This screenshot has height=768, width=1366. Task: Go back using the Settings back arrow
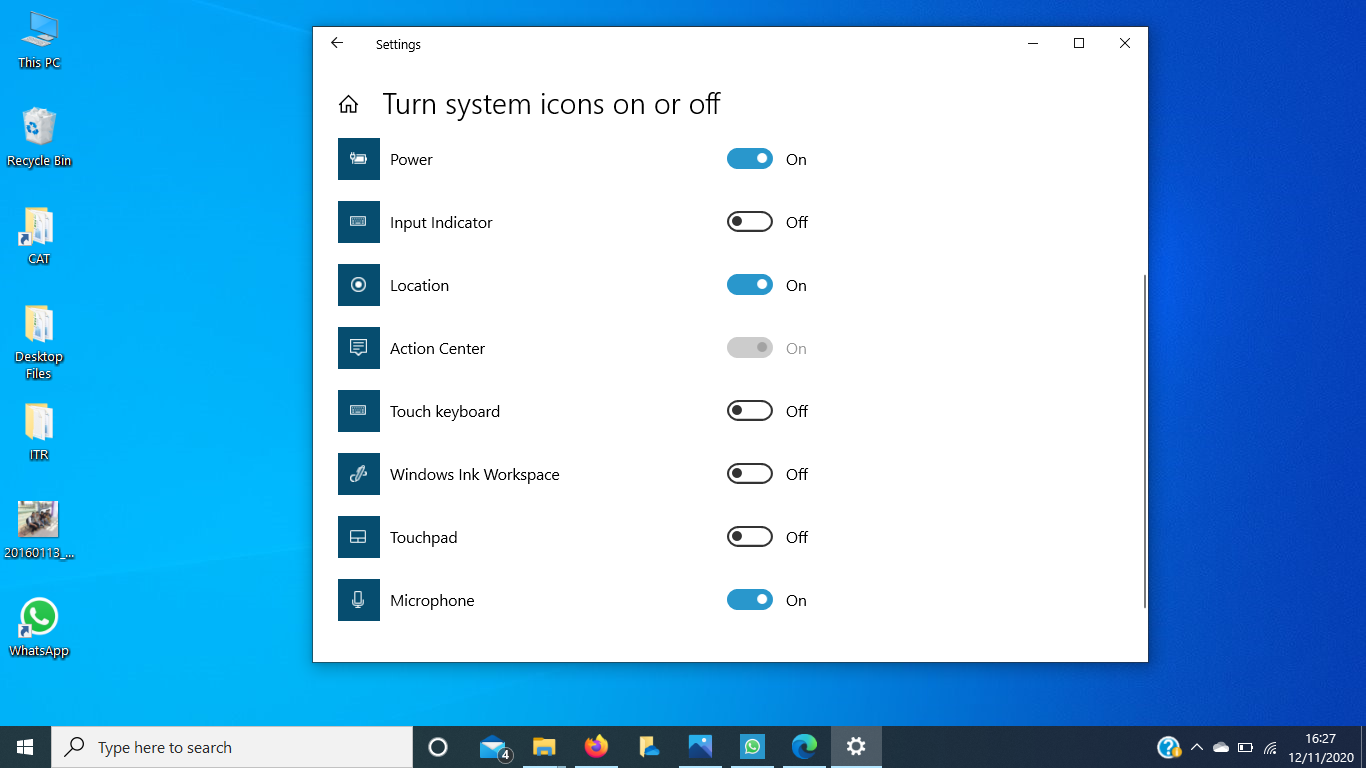(337, 43)
